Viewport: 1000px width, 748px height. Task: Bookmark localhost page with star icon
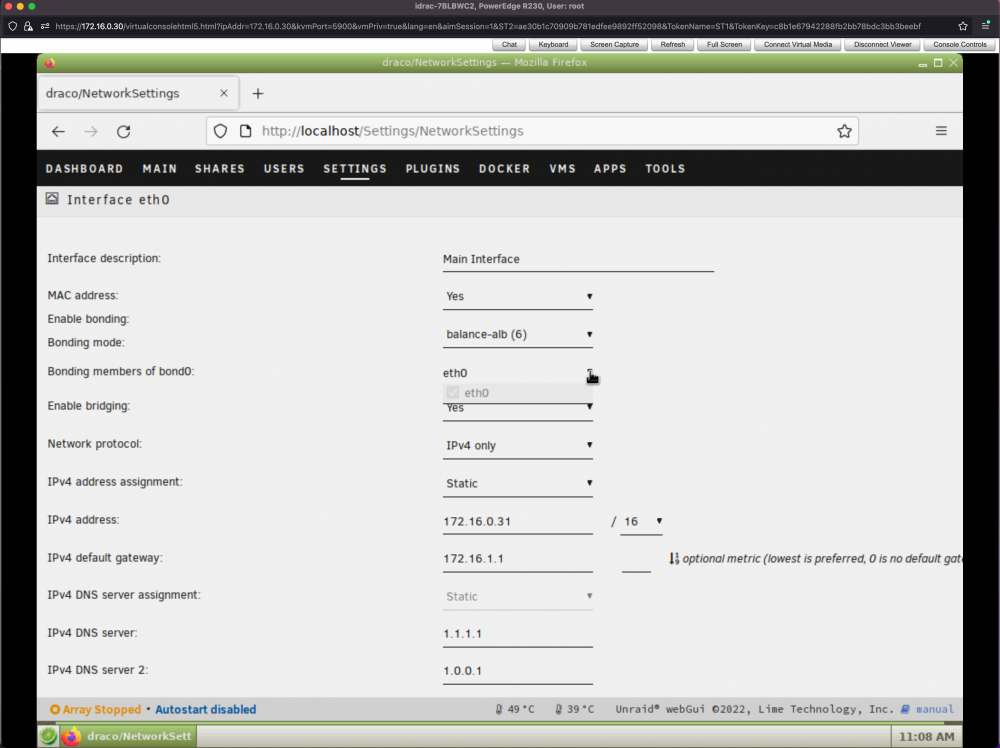point(844,131)
